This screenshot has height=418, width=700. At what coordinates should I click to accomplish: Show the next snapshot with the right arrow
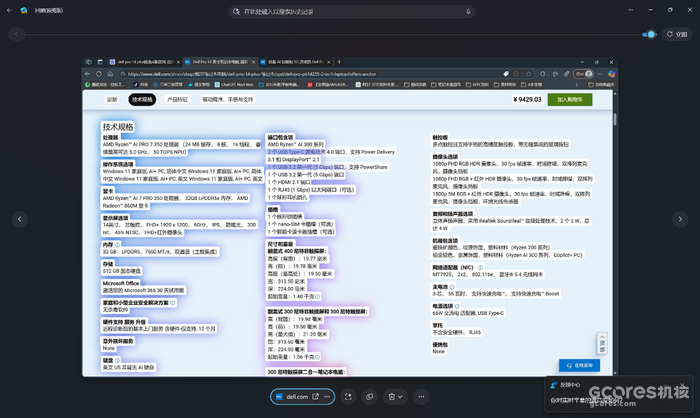(680, 219)
